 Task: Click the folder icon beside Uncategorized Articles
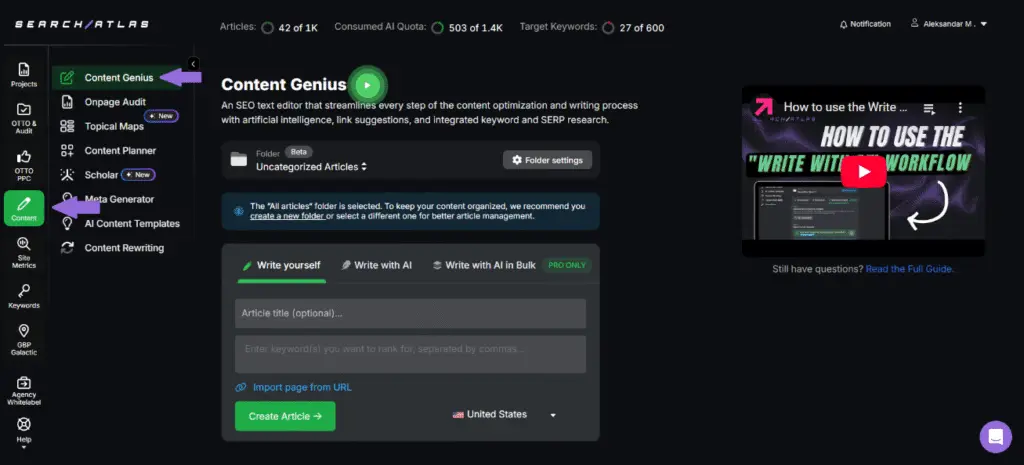pyautogui.click(x=239, y=159)
